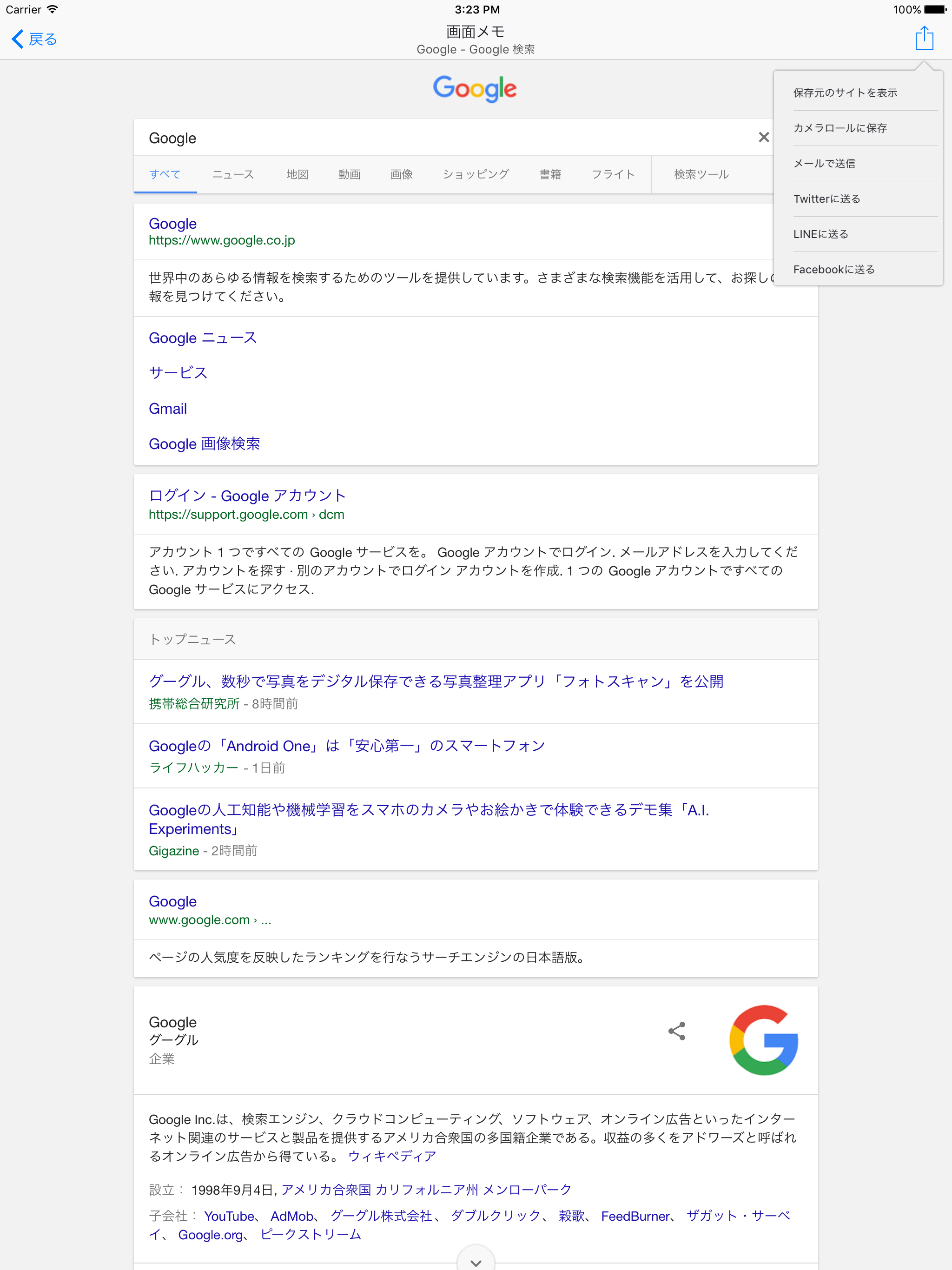This screenshot has height=1270, width=952.
Task: Switch to the すべて search tab
Action: tap(165, 174)
